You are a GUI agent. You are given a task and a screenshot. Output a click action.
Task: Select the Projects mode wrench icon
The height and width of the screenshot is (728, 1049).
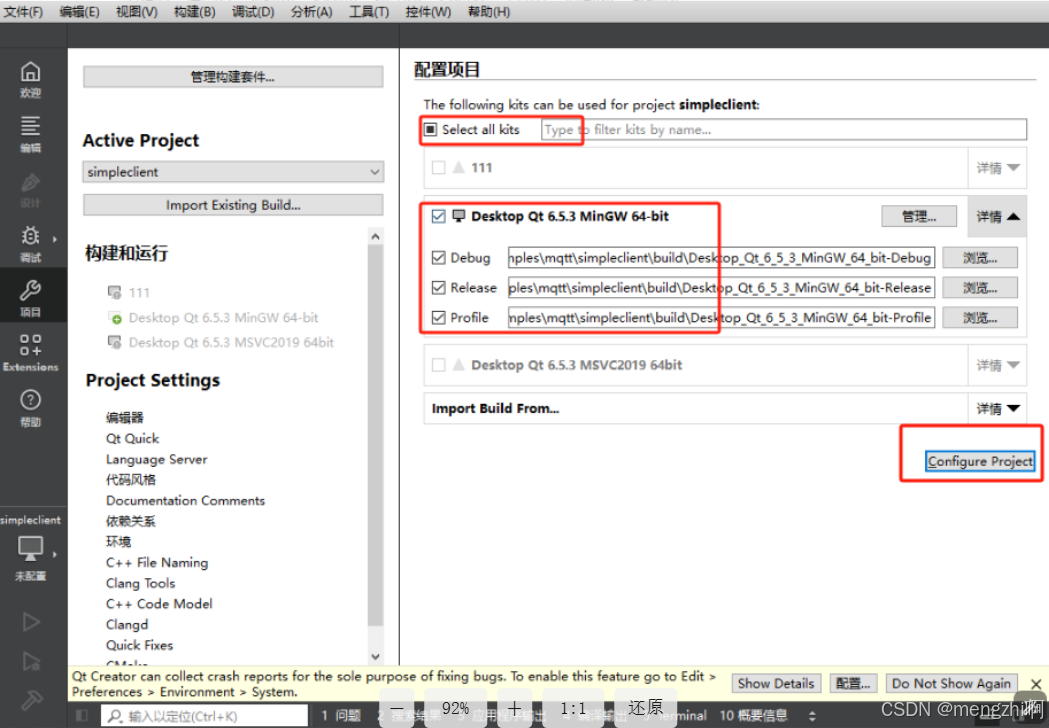tap(30, 290)
